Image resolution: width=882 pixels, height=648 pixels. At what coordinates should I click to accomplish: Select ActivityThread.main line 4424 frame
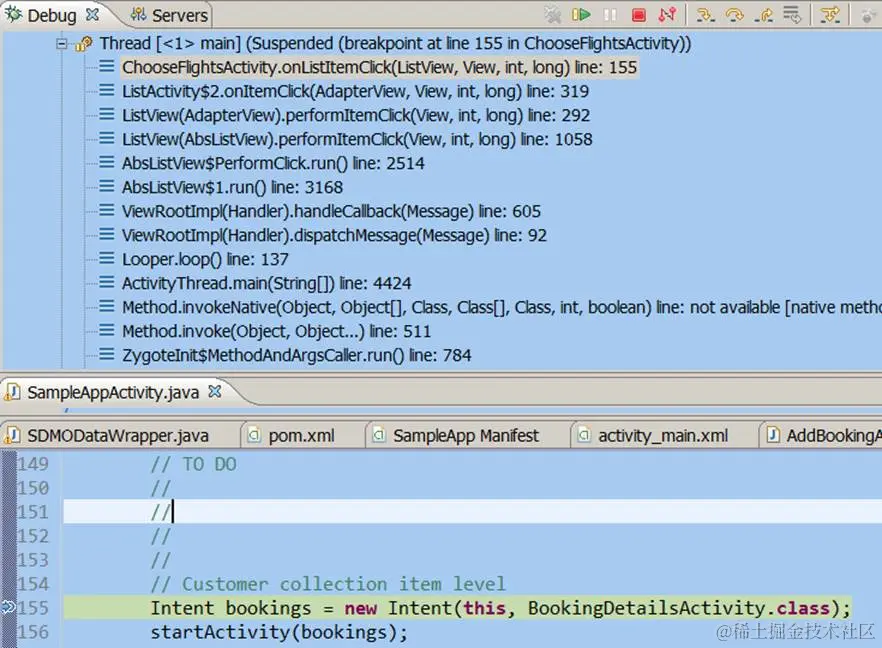266,283
